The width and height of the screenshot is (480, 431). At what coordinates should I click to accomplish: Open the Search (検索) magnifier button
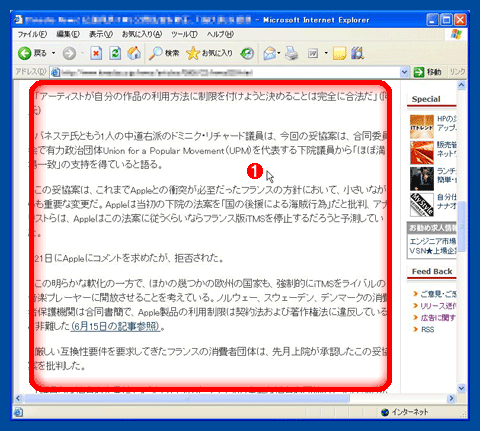pyautogui.click(x=164, y=53)
